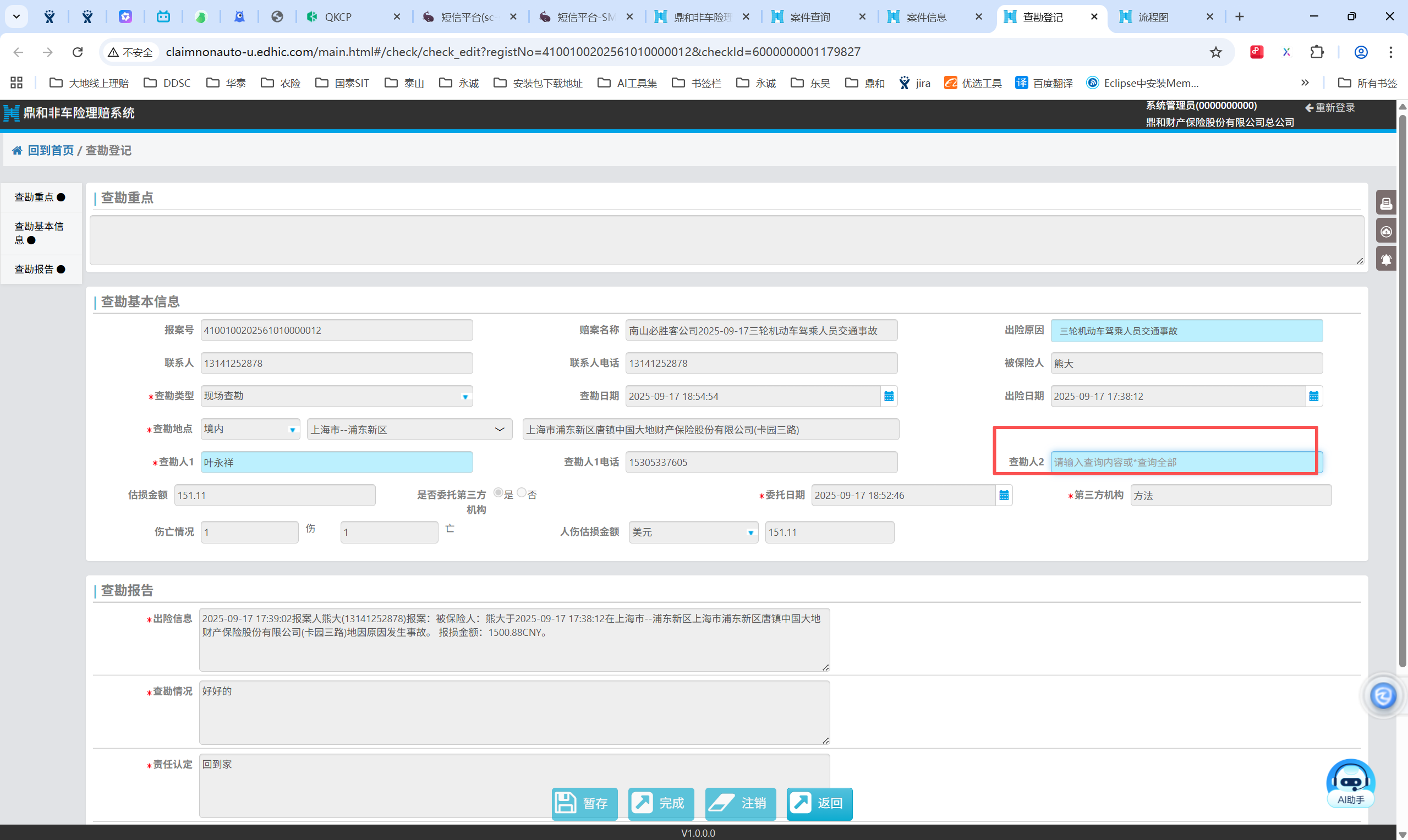Click the home icon in breadcrumb
The height and width of the screenshot is (840, 1408).
pyautogui.click(x=17, y=151)
